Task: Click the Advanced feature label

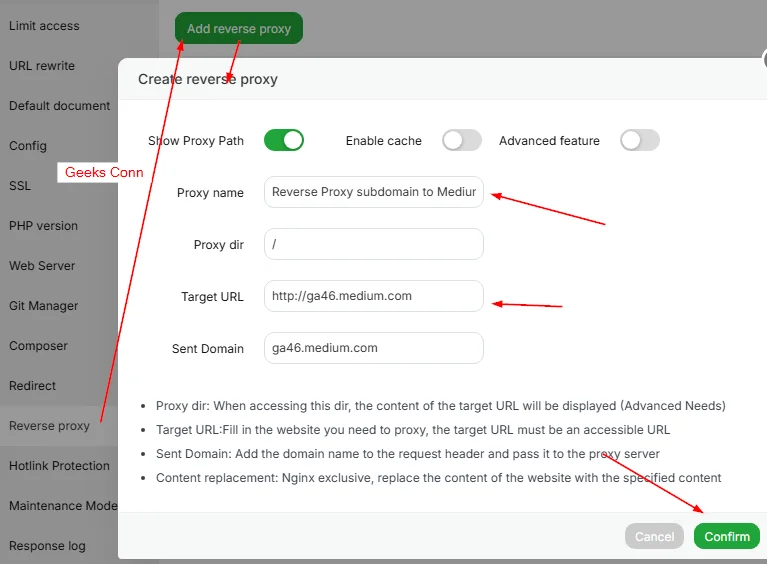Action: click(x=549, y=141)
